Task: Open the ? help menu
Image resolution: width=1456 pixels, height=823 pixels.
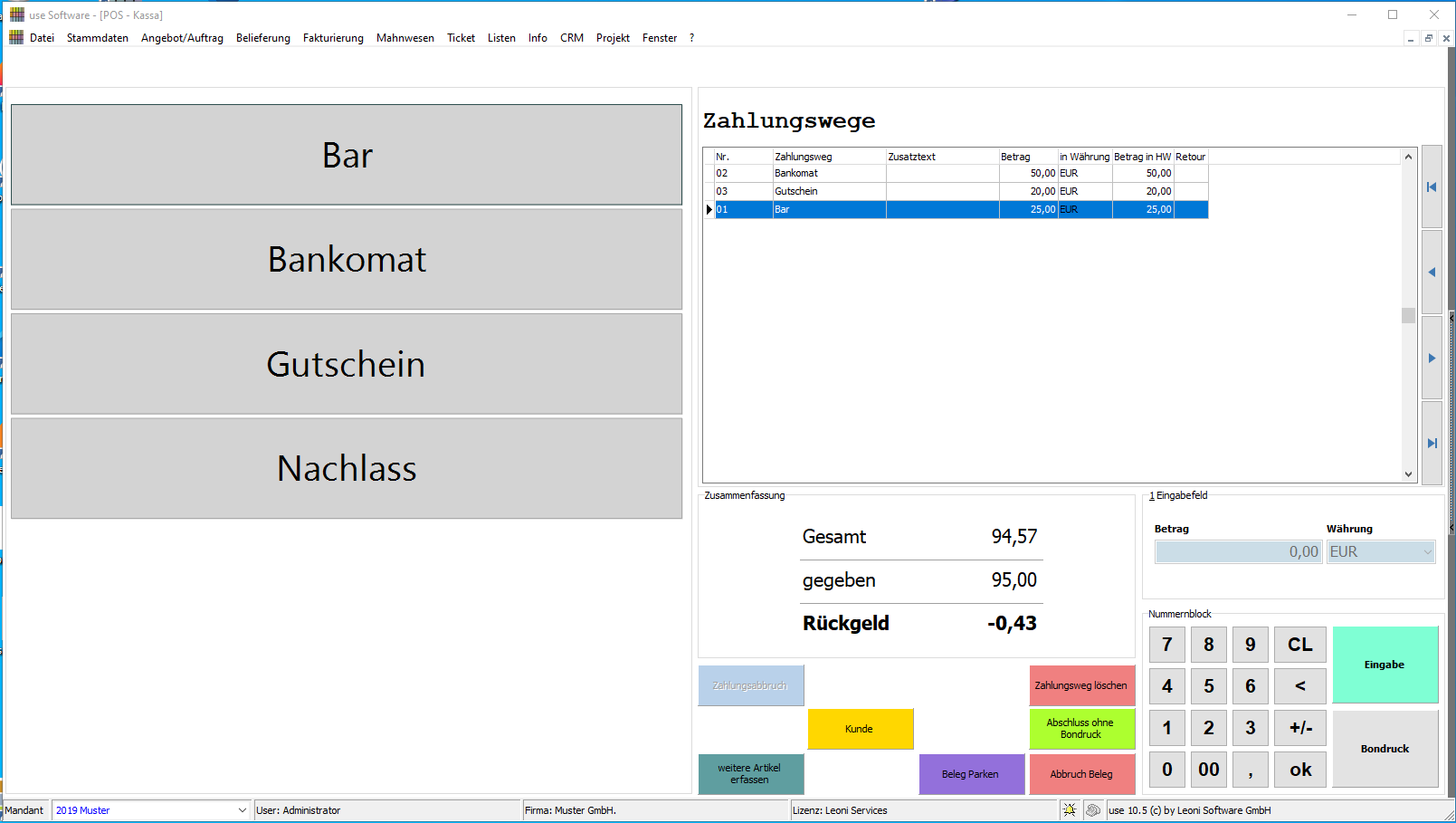Action: pos(692,38)
